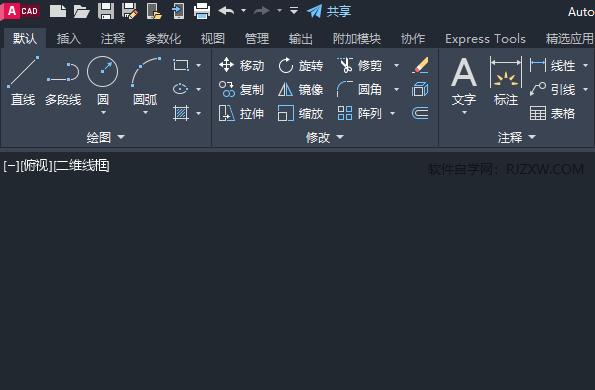Insert a 表格 table
This screenshot has width=595, height=390.
553,113
